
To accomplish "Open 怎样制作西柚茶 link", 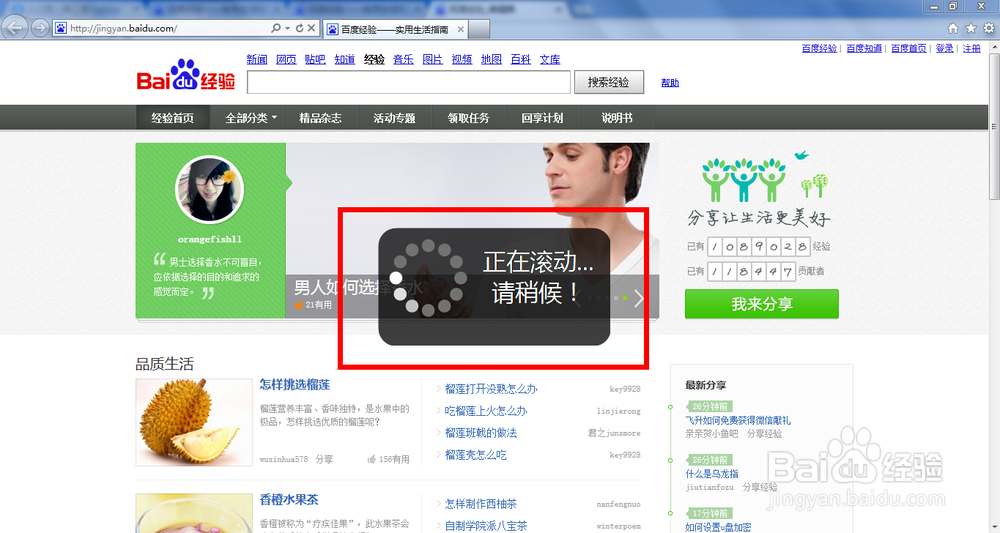I will pos(481,504).
